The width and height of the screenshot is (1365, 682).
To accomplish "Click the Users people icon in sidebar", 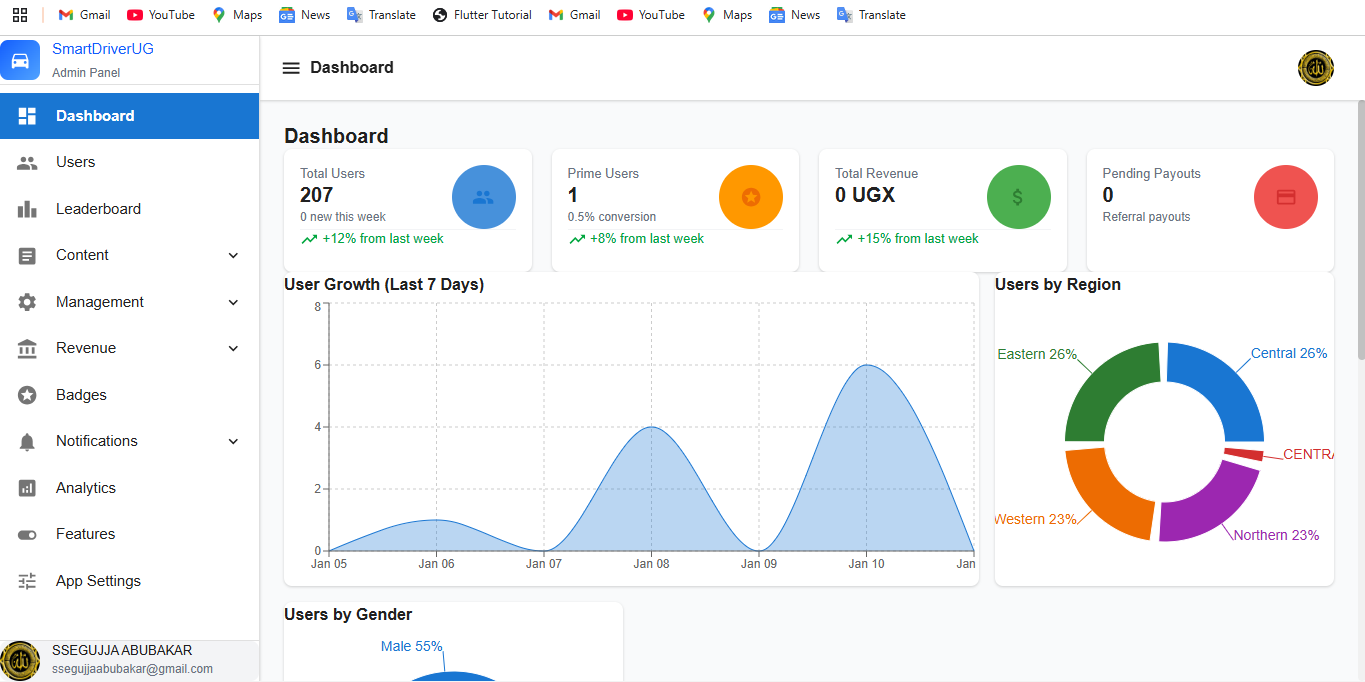I will point(27,163).
